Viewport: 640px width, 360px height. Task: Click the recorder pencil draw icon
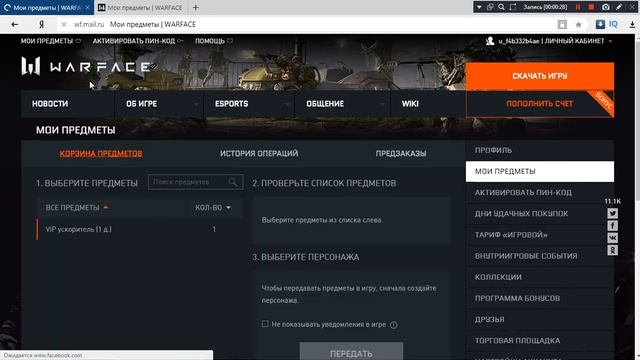pyautogui.click(x=619, y=7)
